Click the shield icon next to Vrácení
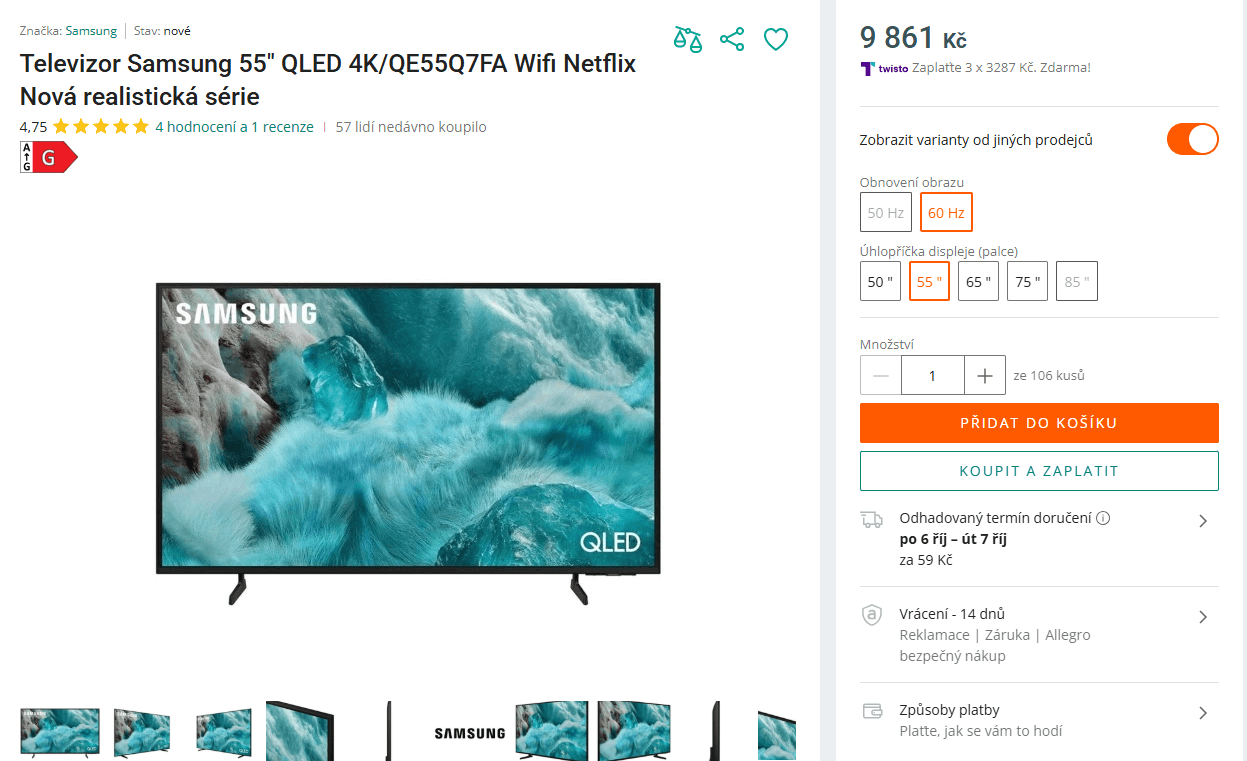This screenshot has height=761, width=1247. point(872,615)
